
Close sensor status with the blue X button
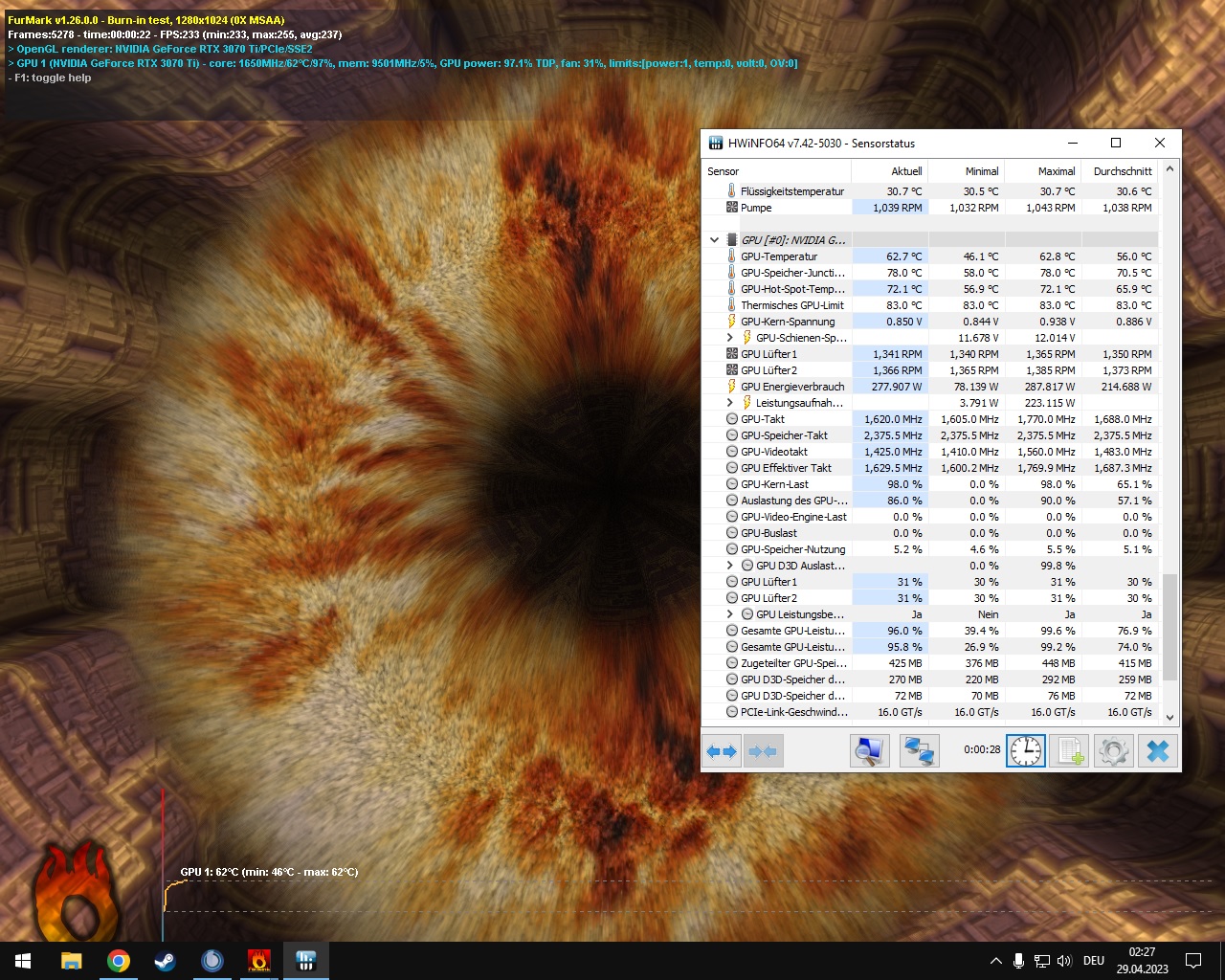pos(1157,751)
